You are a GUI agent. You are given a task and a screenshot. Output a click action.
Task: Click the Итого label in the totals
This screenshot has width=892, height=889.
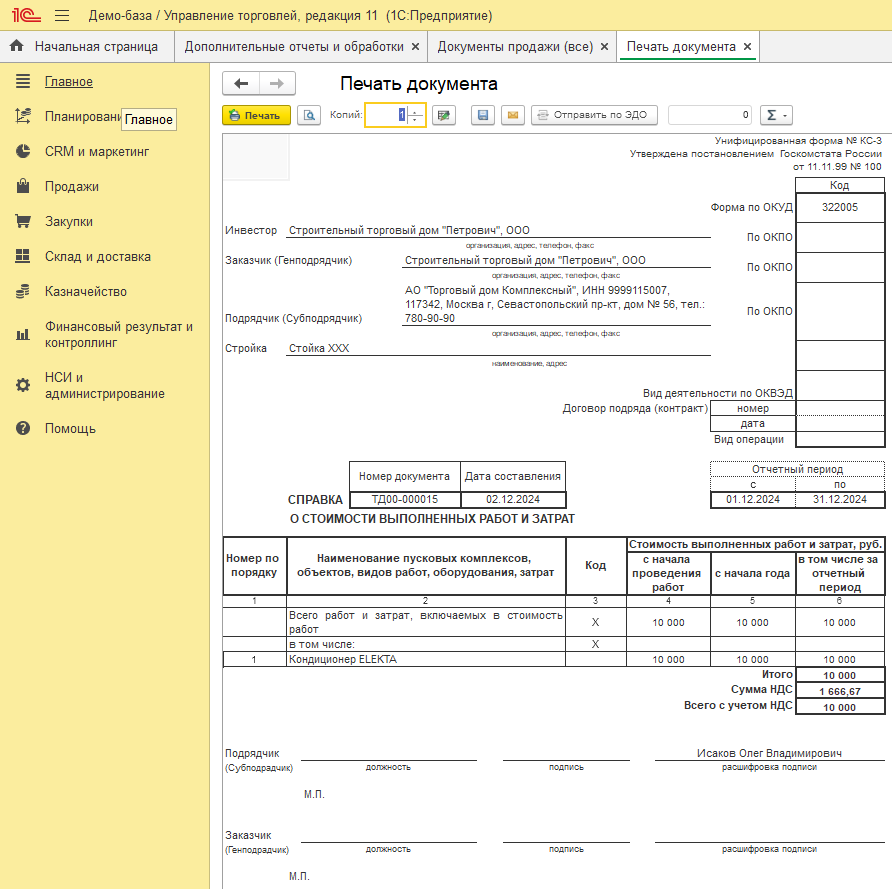point(777,675)
